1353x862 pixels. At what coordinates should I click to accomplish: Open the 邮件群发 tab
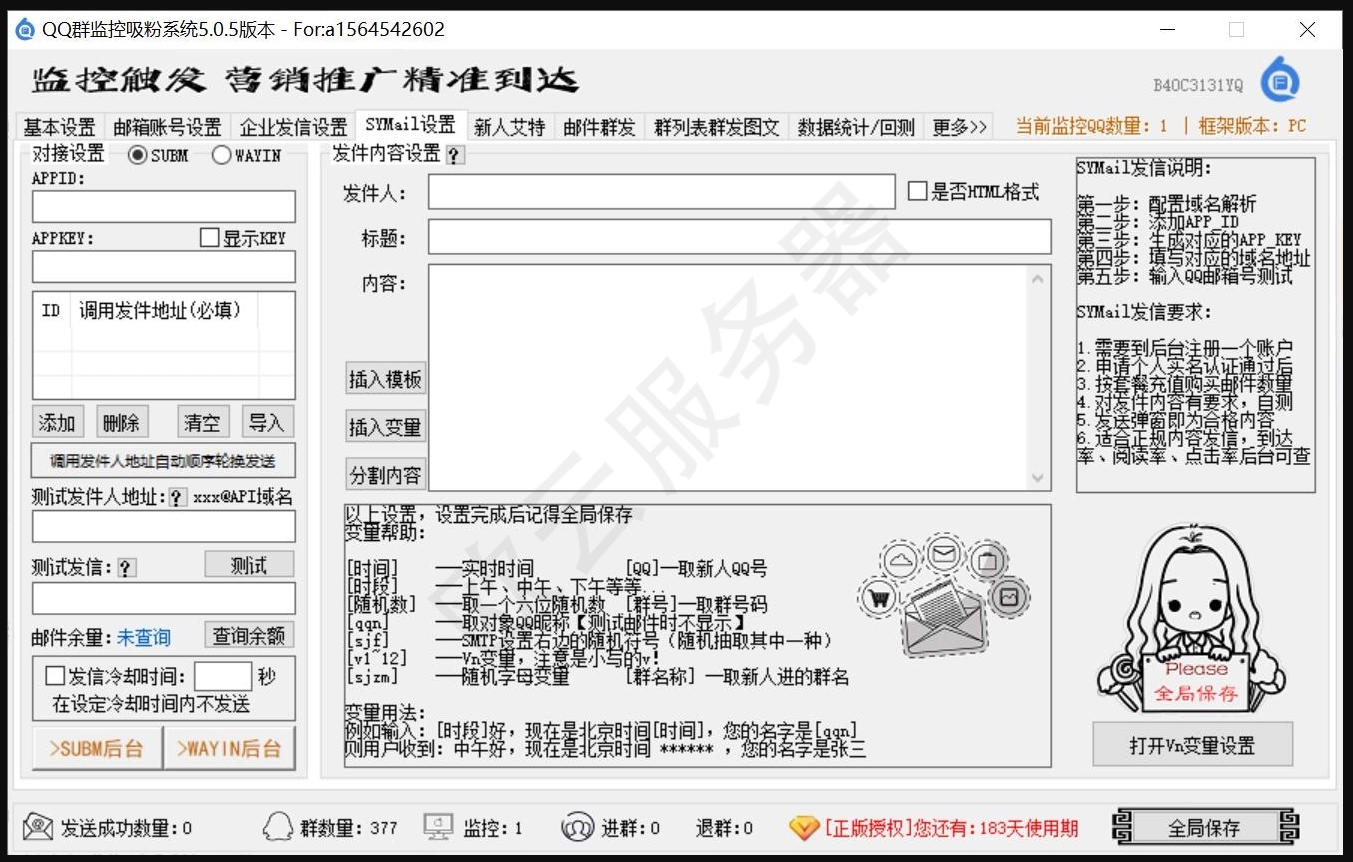click(599, 127)
